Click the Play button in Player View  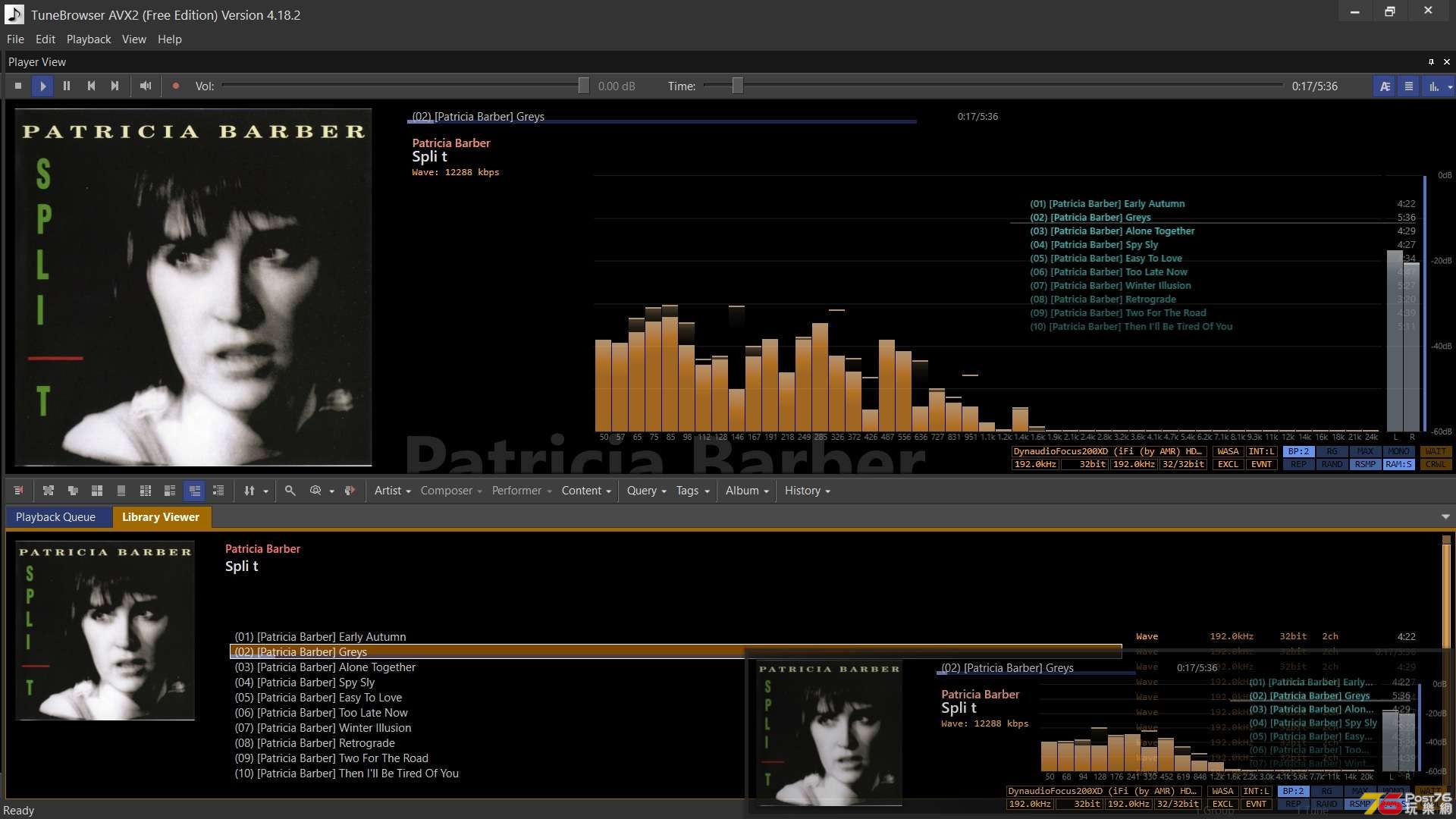coord(42,86)
